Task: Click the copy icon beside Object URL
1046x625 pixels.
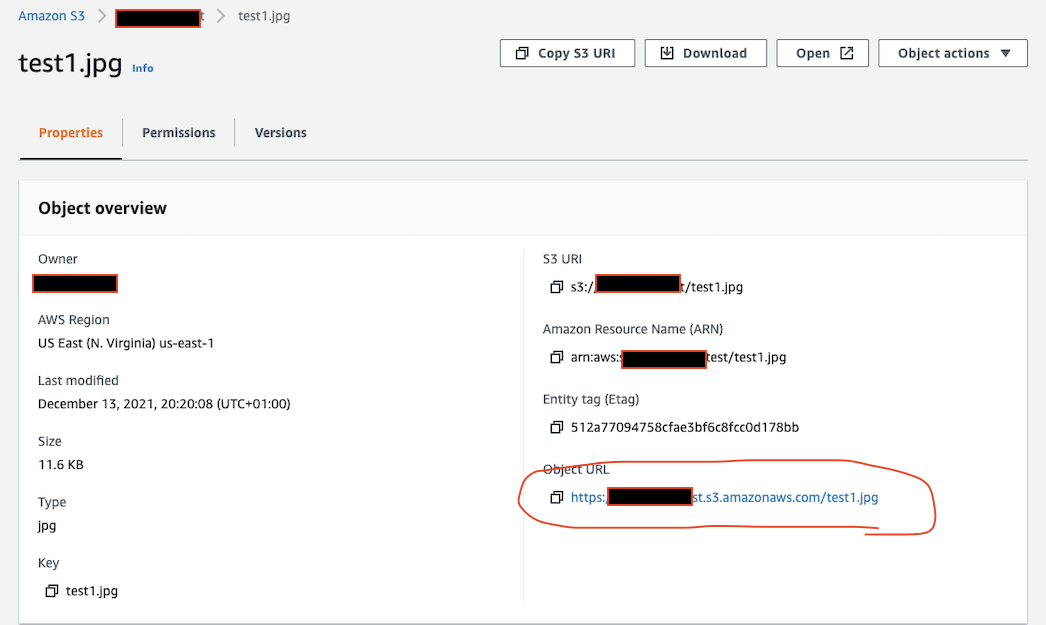Action: (x=556, y=498)
